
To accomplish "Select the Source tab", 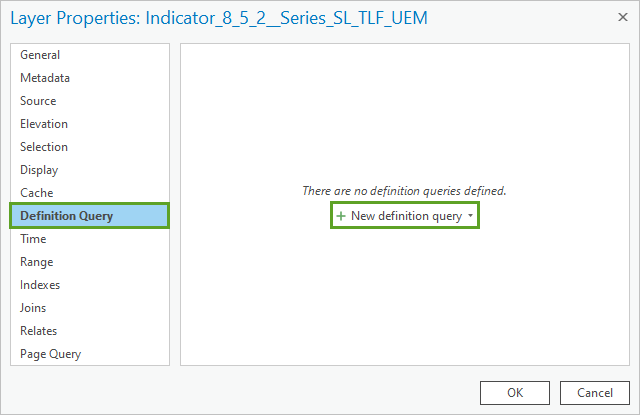I will click(38, 101).
